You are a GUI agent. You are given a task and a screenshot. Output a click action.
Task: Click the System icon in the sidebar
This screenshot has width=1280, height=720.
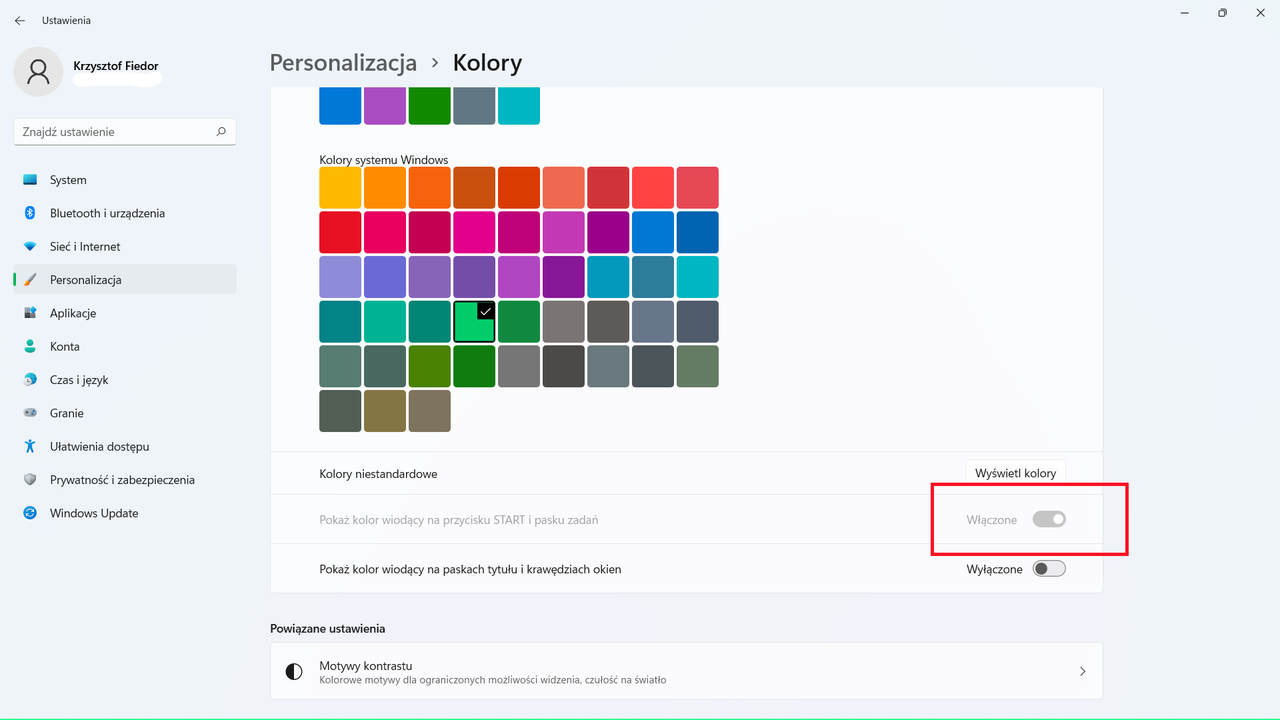click(29, 180)
